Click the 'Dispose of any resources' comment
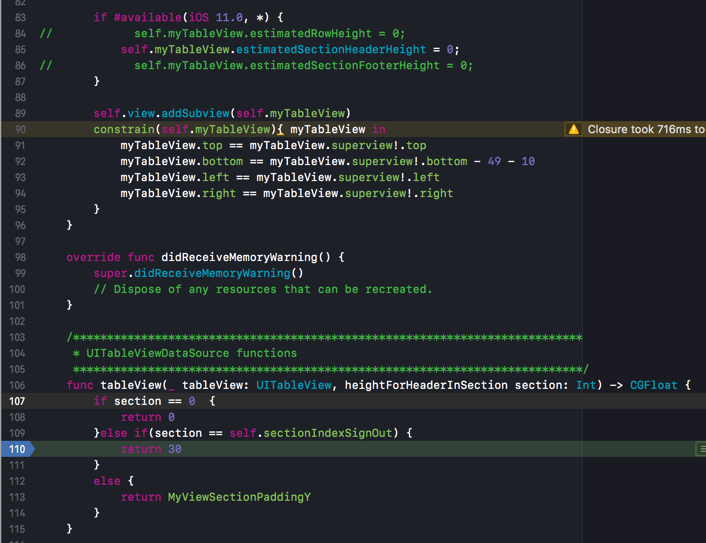The image size is (706, 543). point(263,290)
